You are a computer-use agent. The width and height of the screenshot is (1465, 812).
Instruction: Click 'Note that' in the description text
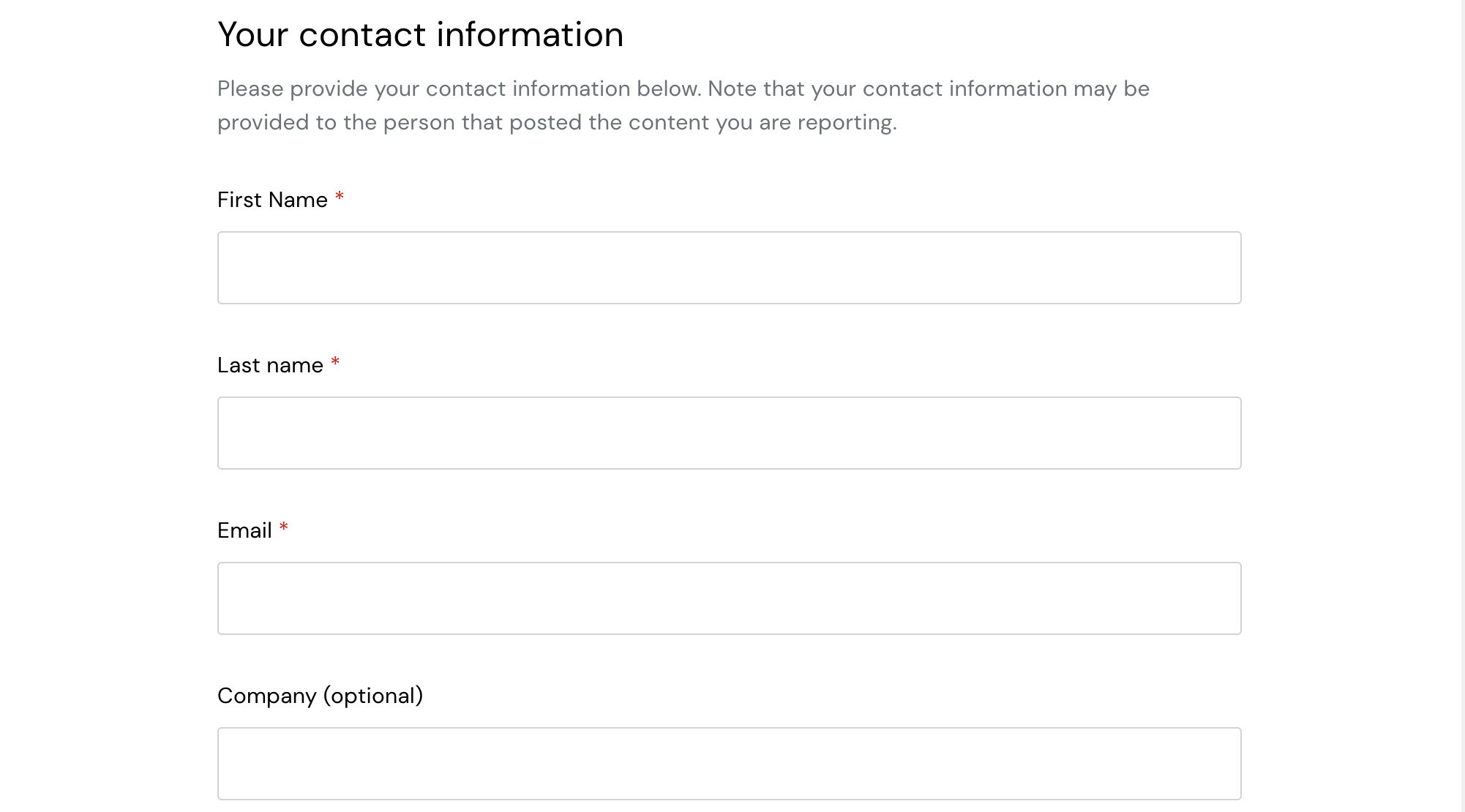756,89
